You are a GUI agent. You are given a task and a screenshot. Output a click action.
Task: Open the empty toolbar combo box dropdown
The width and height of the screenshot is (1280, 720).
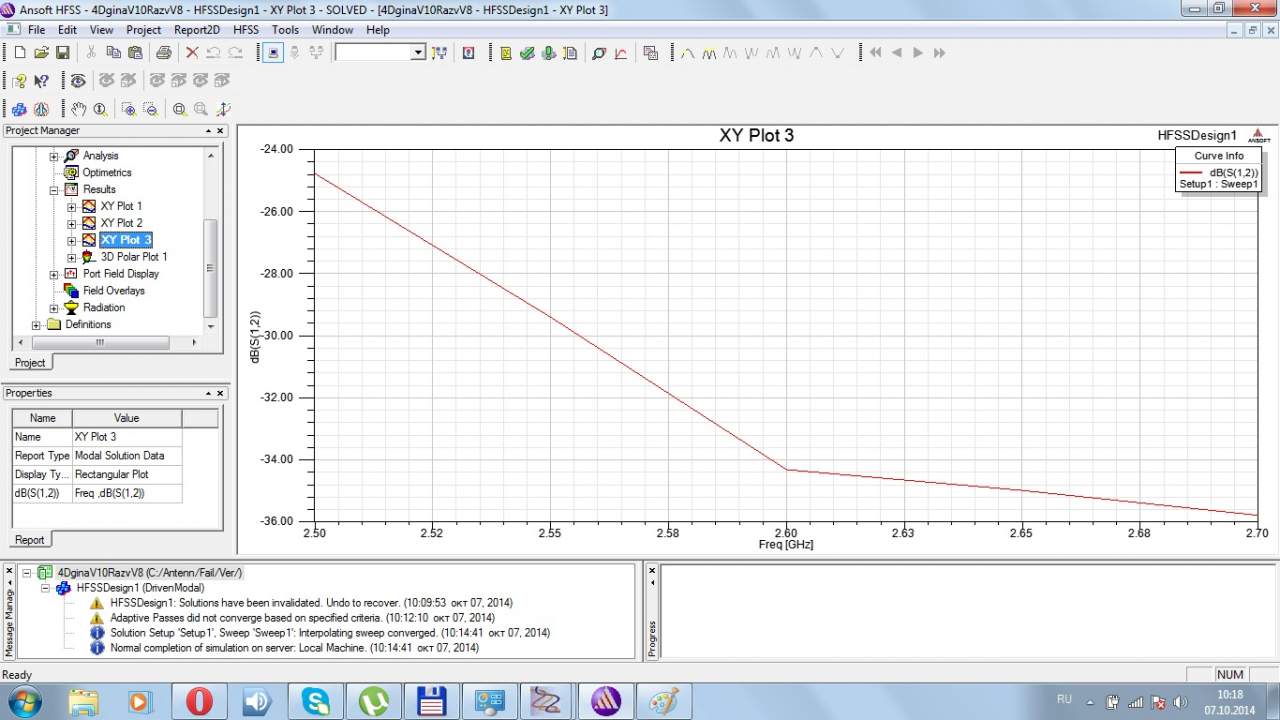418,53
